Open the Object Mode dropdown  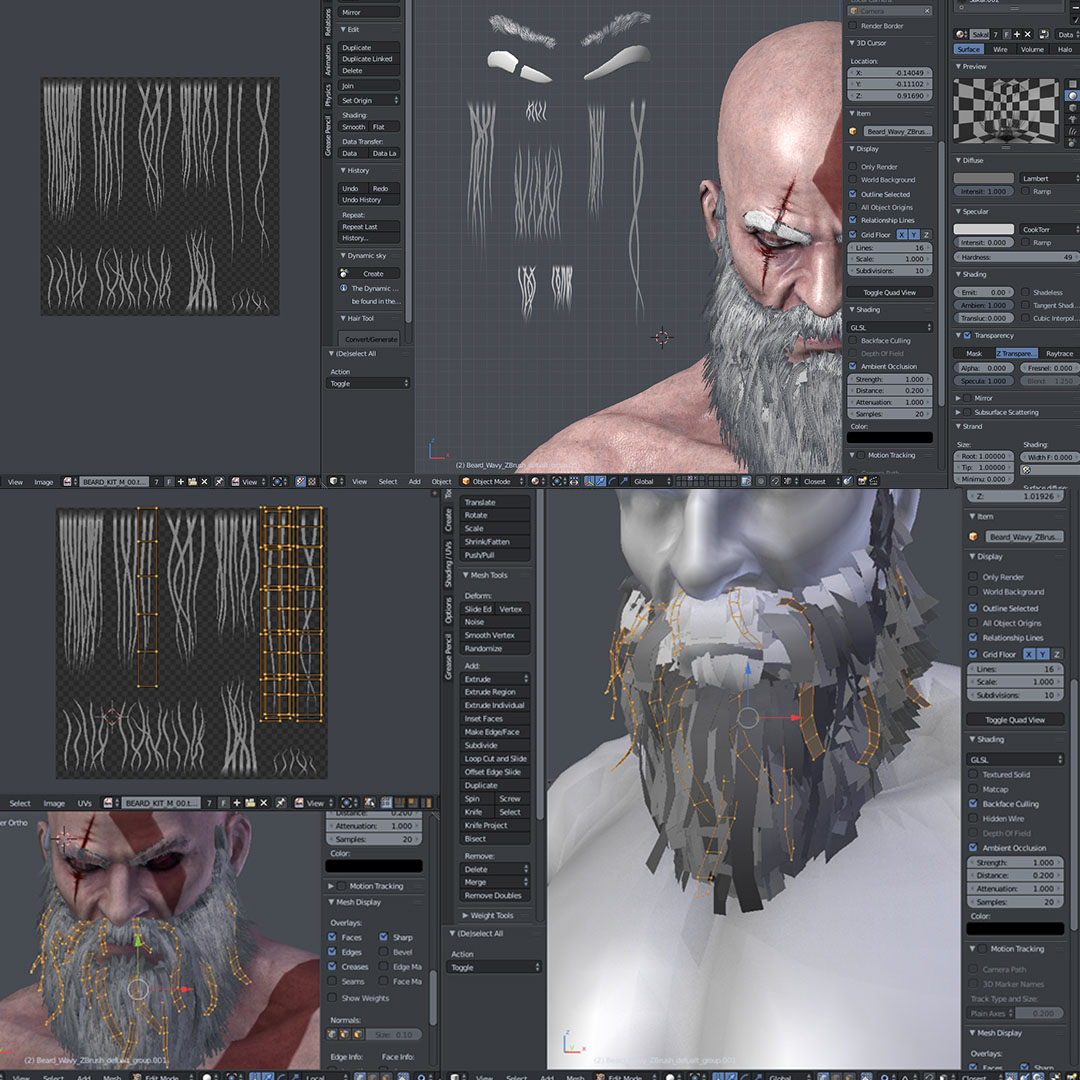[491, 481]
